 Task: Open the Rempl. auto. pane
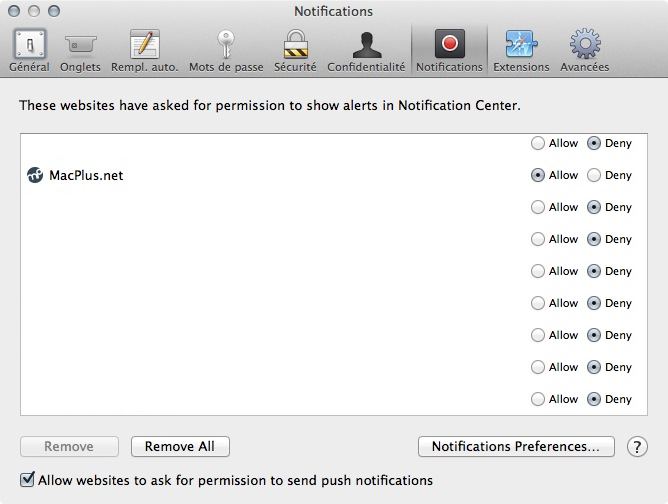click(x=145, y=50)
